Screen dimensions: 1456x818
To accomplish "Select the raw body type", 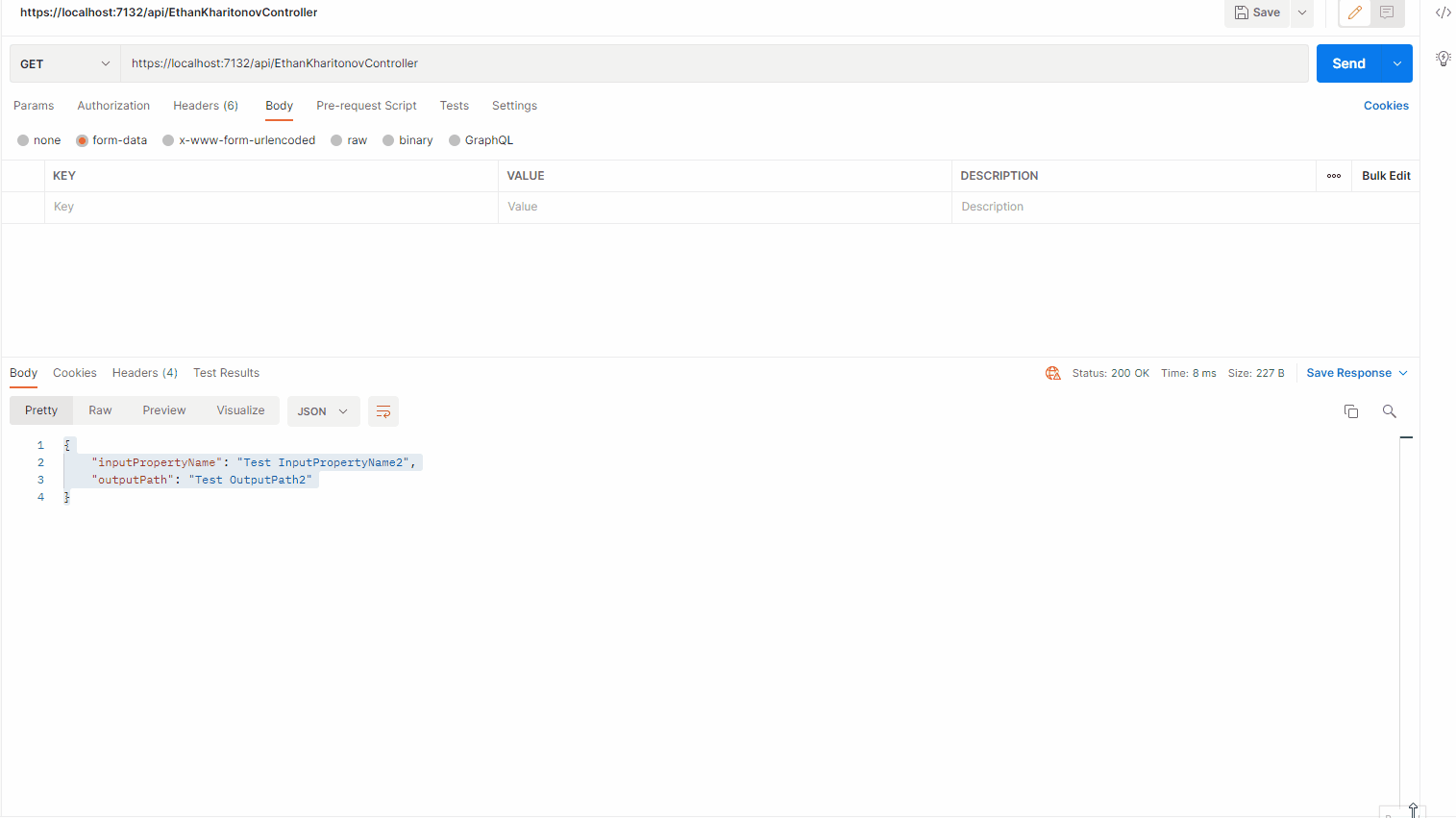I will [x=336, y=140].
